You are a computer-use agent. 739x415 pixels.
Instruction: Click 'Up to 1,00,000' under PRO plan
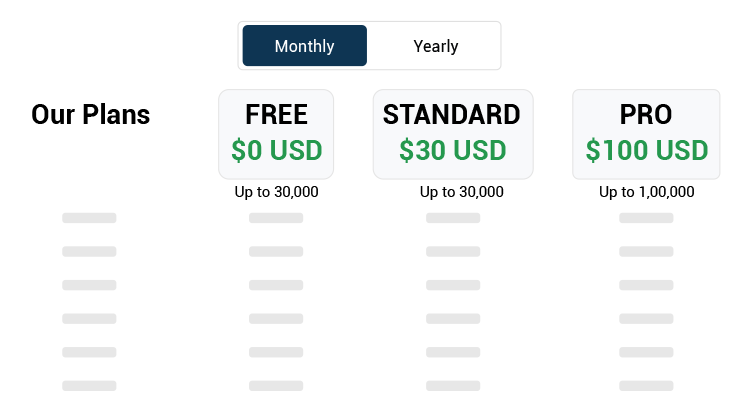pos(646,192)
